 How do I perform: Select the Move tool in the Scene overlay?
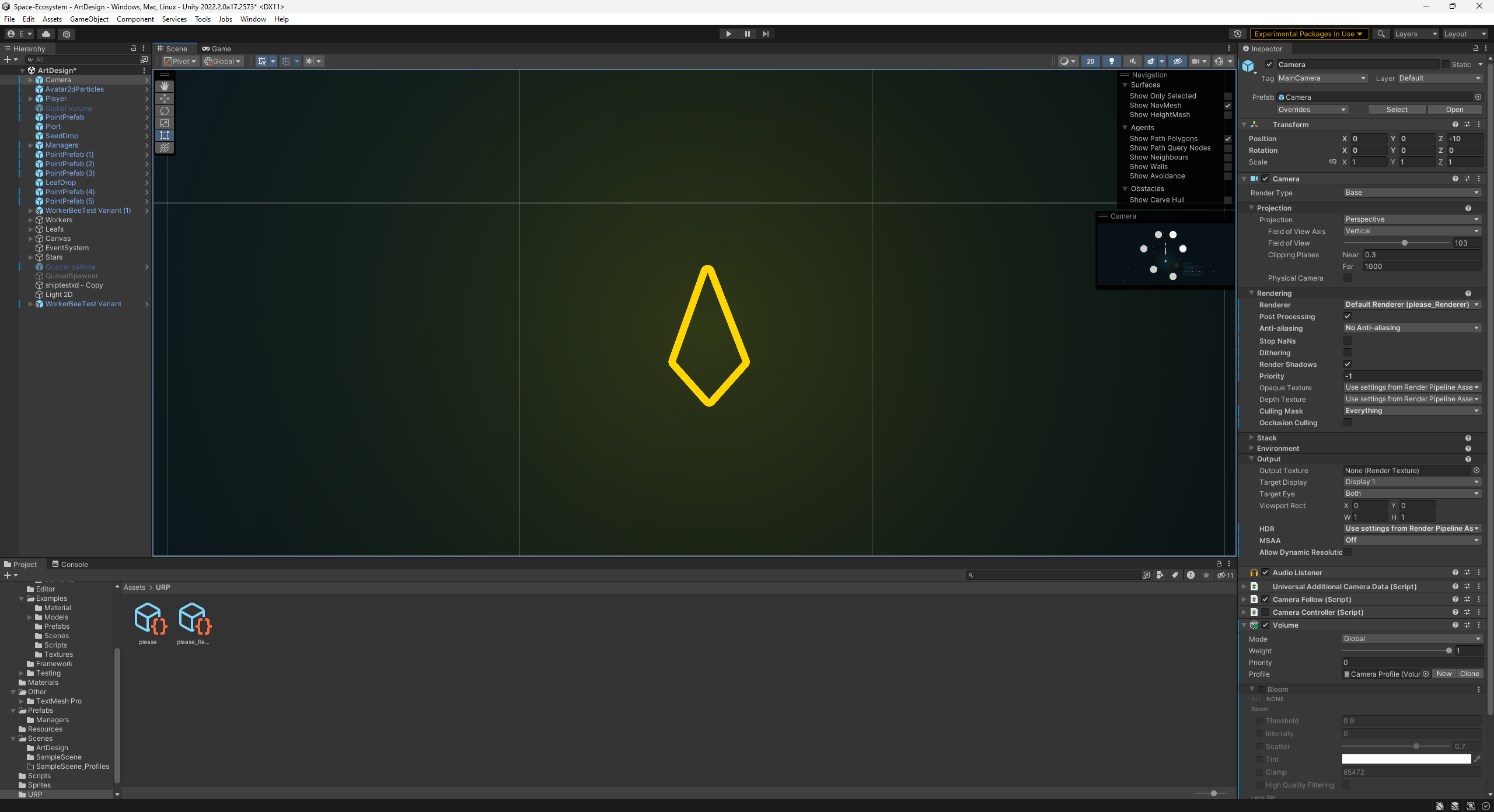[x=165, y=98]
